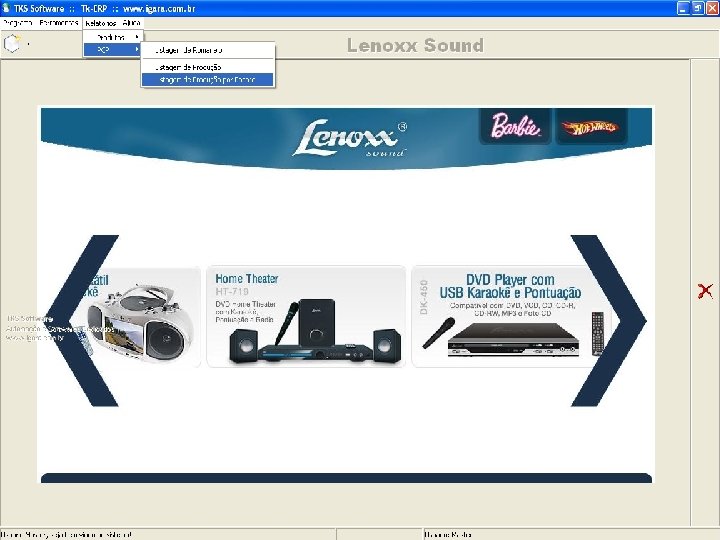
Task: Open the Programa menu
Action: 17,22
